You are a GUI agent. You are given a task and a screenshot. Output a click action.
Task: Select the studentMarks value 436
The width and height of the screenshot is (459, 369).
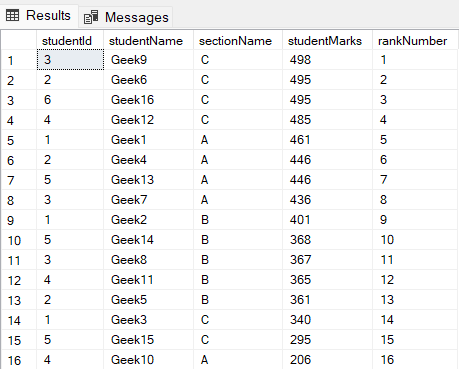pyautogui.click(x=327, y=200)
